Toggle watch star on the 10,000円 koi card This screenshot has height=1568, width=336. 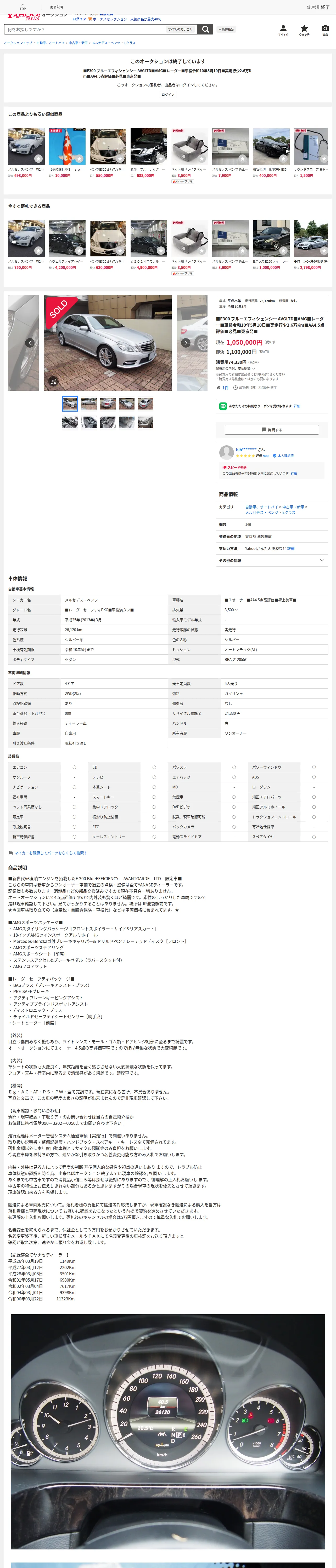(x=79, y=159)
